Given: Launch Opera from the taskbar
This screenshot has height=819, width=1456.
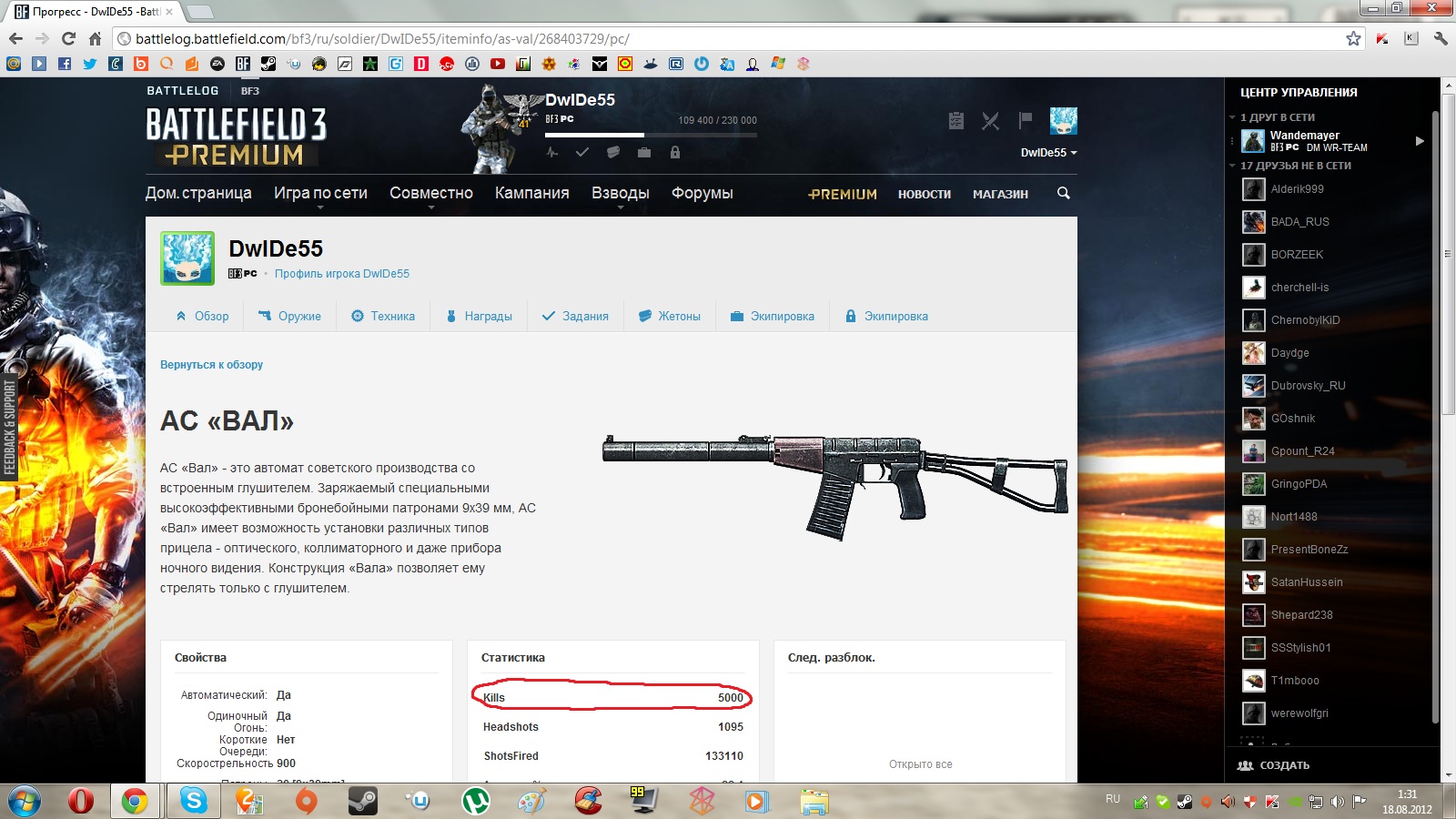Looking at the screenshot, I should point(80,801).
